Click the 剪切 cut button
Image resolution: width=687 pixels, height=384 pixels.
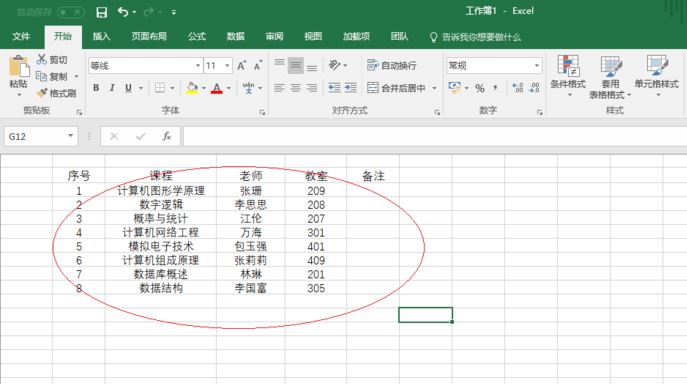(x=53, y=60)
